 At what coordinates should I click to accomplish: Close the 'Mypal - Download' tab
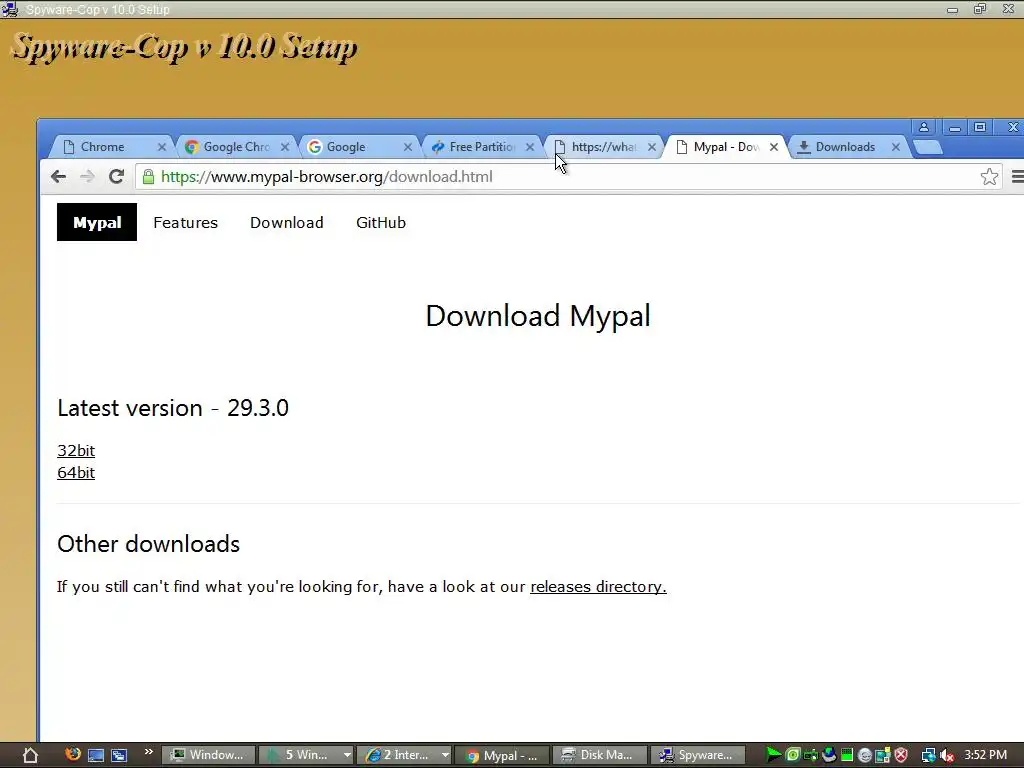774,147
